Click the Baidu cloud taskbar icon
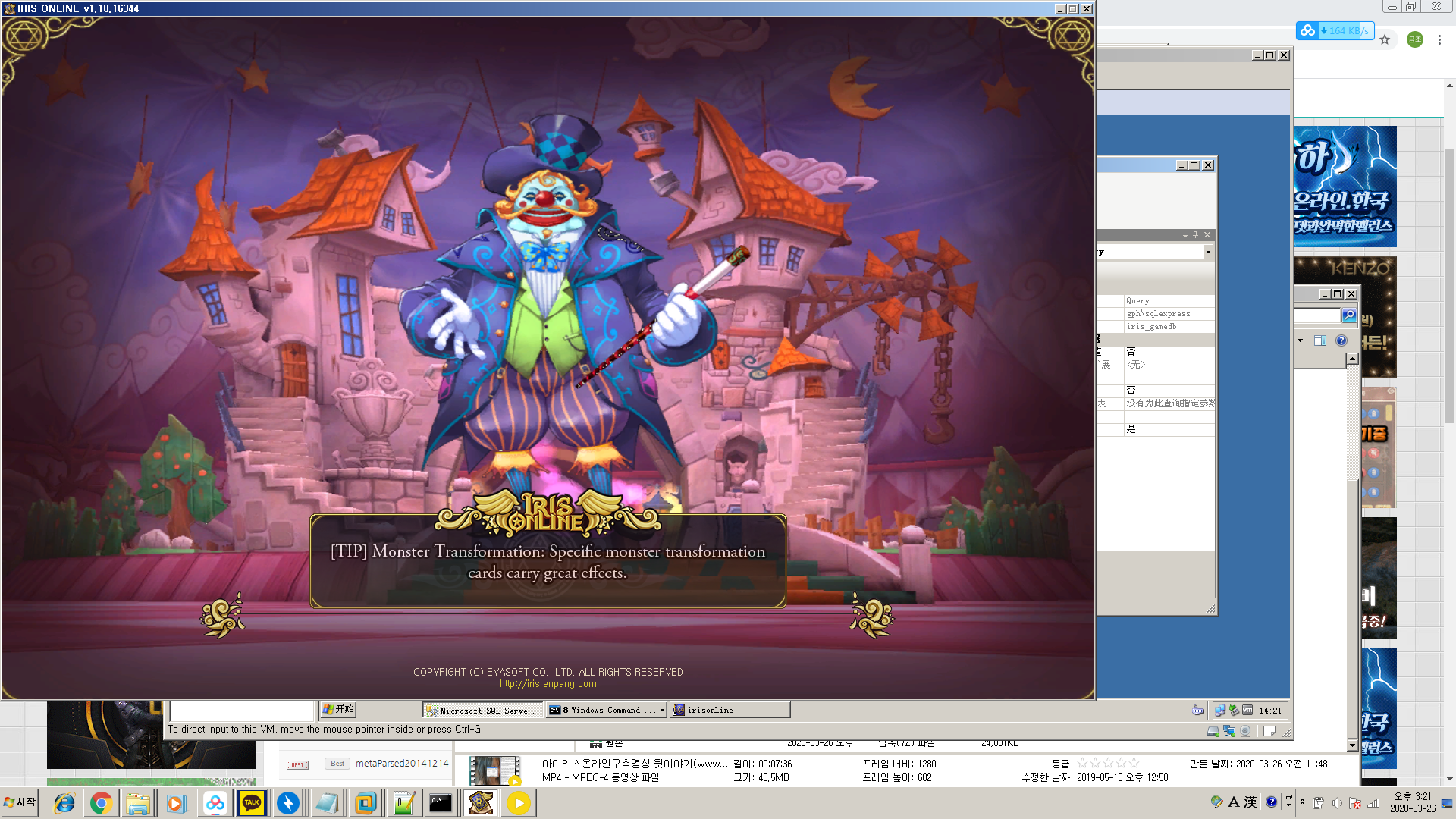The image size is (1456, 819). (x=215, y=803)
